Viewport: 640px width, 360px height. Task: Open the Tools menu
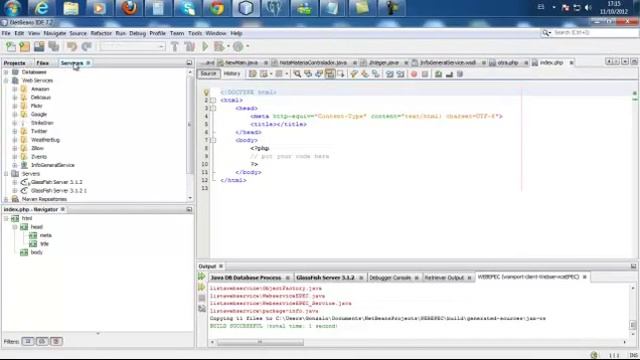(x=195, y=33)
